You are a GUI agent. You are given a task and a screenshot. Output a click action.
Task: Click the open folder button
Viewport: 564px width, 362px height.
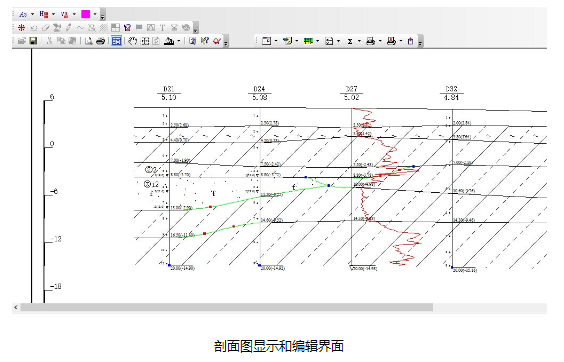click(x=22, y=41)
